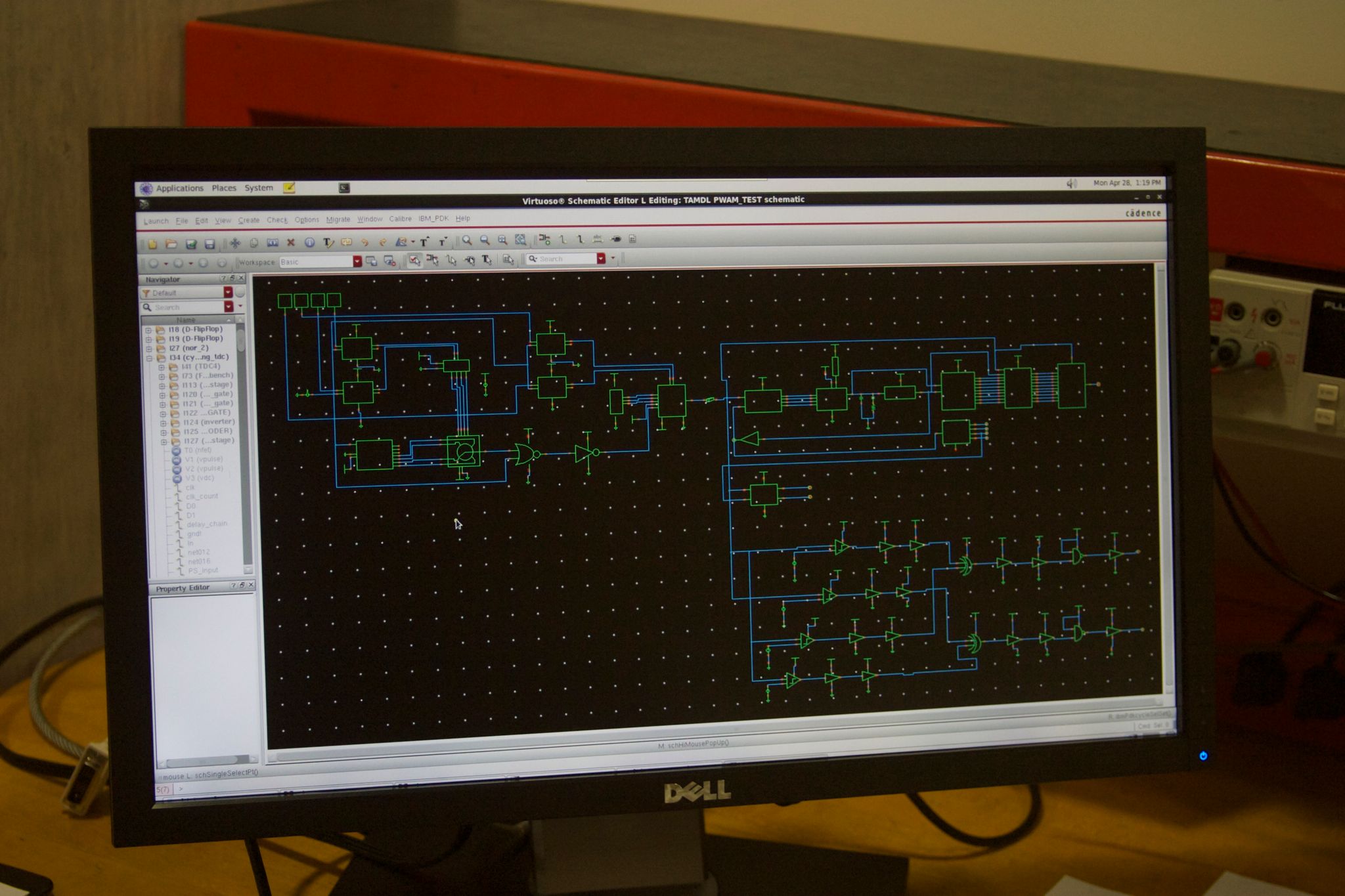
Task: Toggle the selection filter checkmark icon
Action: 415,261
